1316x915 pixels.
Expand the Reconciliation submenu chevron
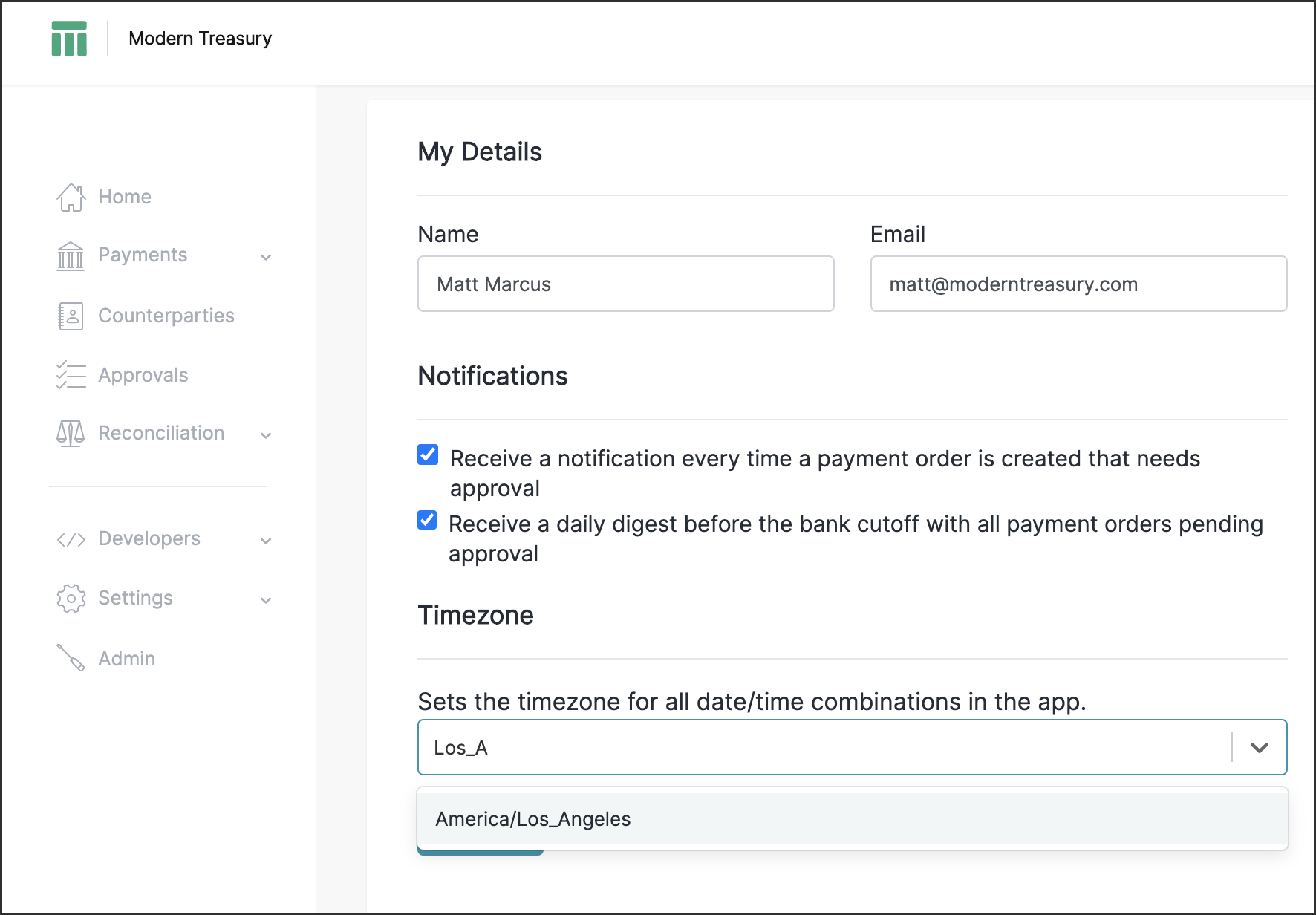click(x=265, y=436)
